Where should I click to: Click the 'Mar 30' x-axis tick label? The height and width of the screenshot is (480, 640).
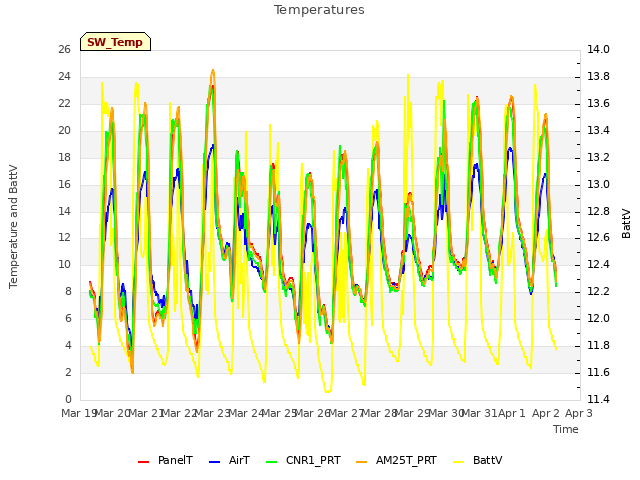446,413
